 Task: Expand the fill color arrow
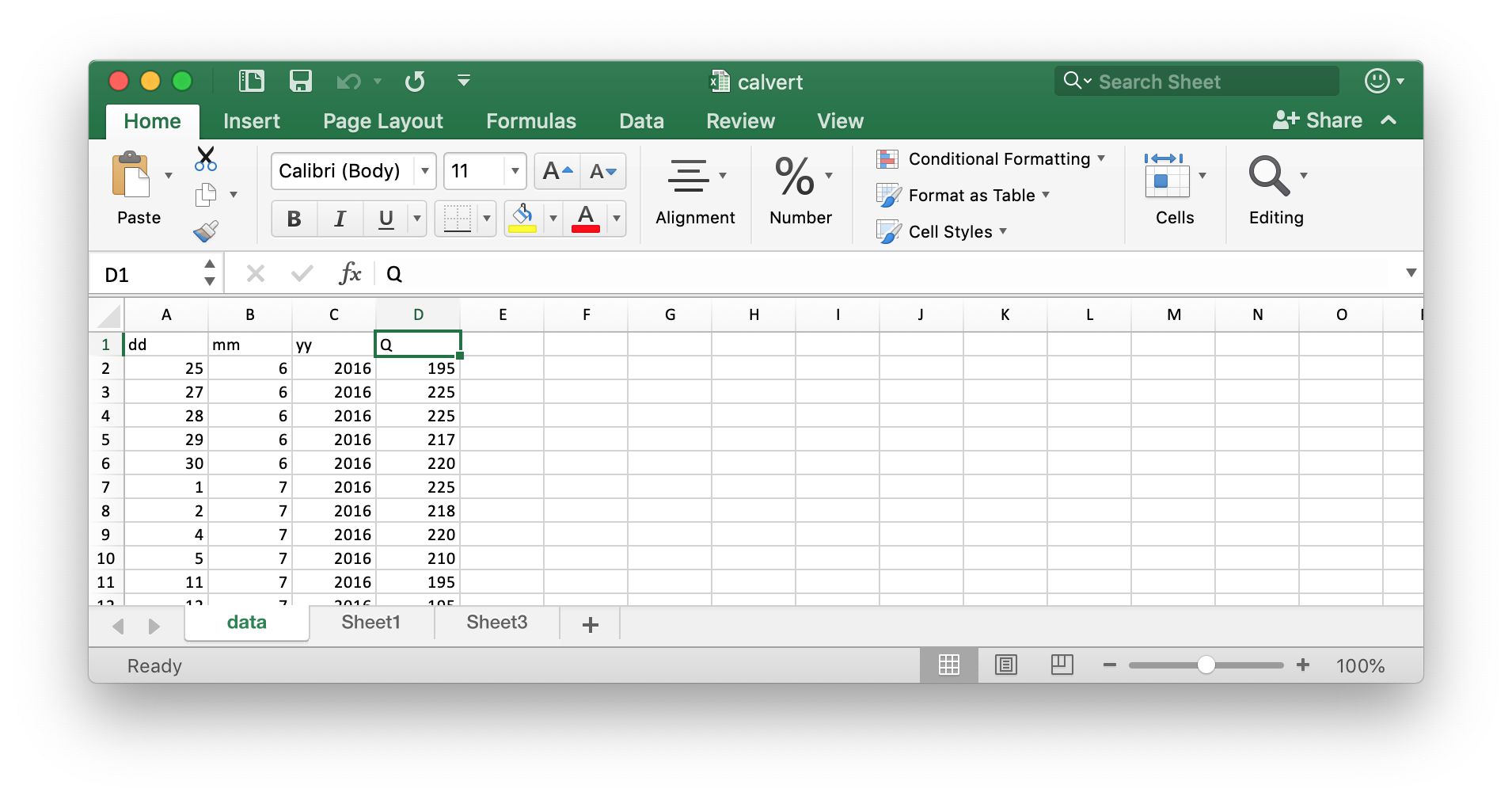pos(553,219)
